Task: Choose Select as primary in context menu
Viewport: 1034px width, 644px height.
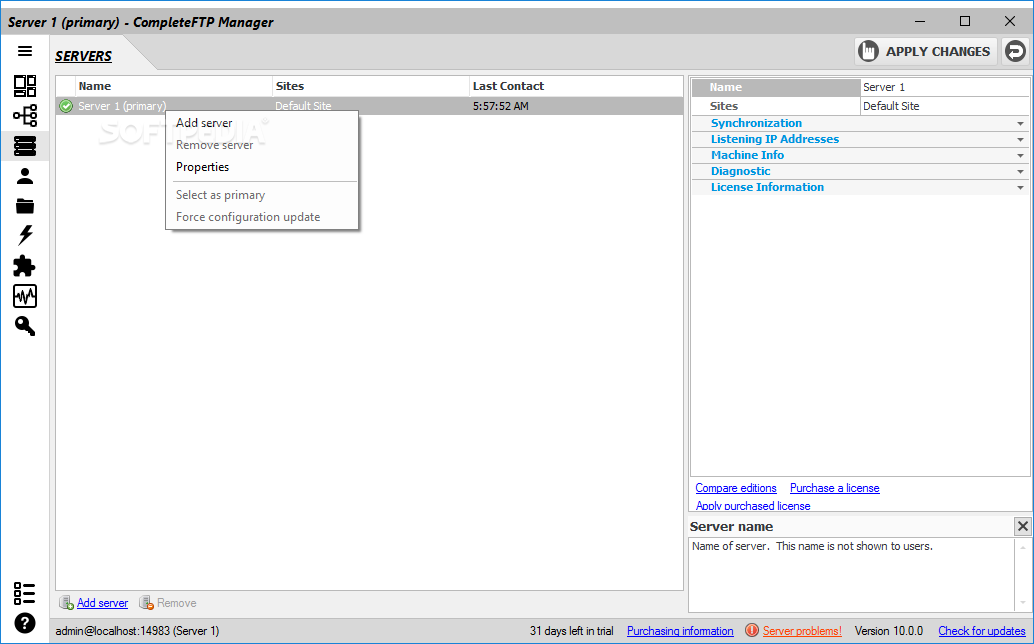Action: click(x=220, y=195)
